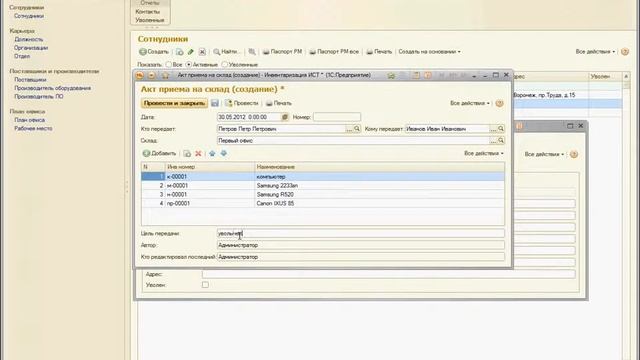Select the Активные radio button
The image size is (640, 360).
pyautogui.click(x=189, y=64)
